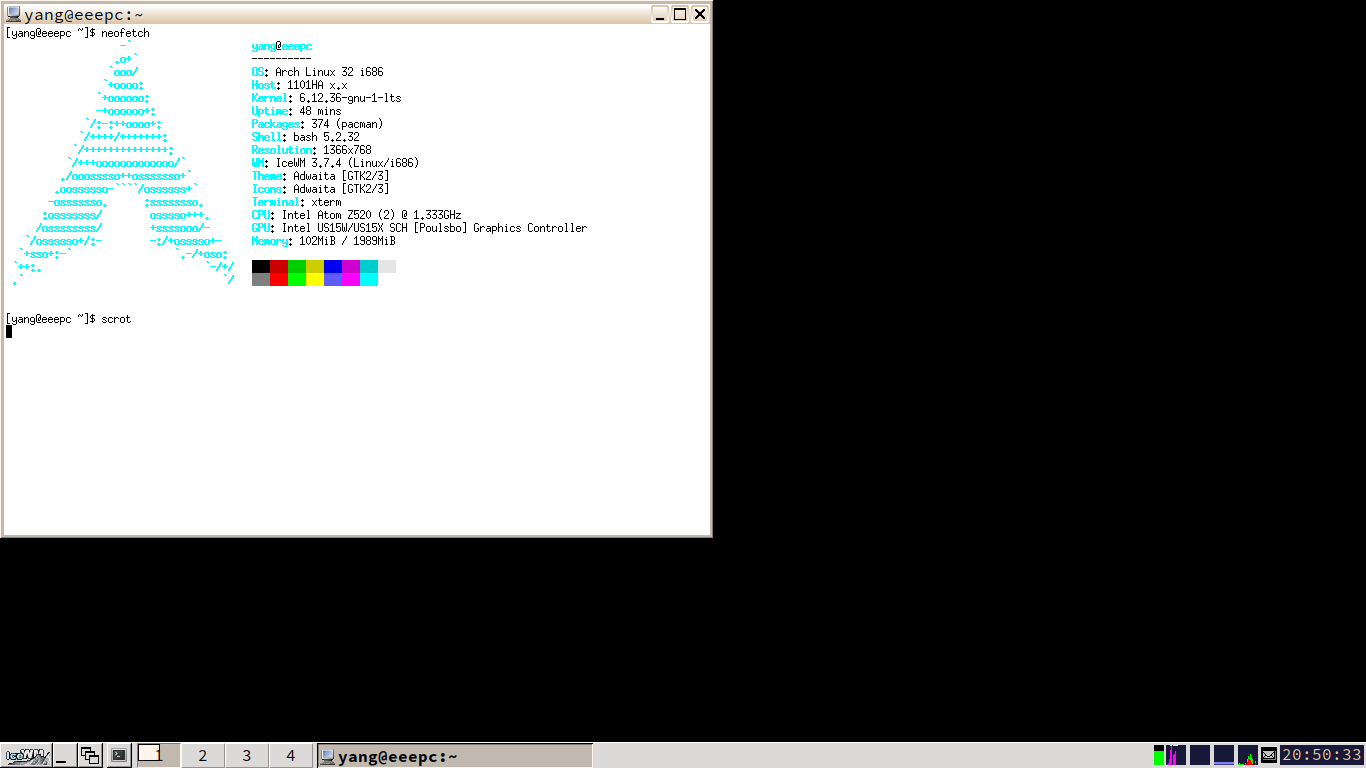Close the xterm window
1366x768 pixels.
[700, 14]
